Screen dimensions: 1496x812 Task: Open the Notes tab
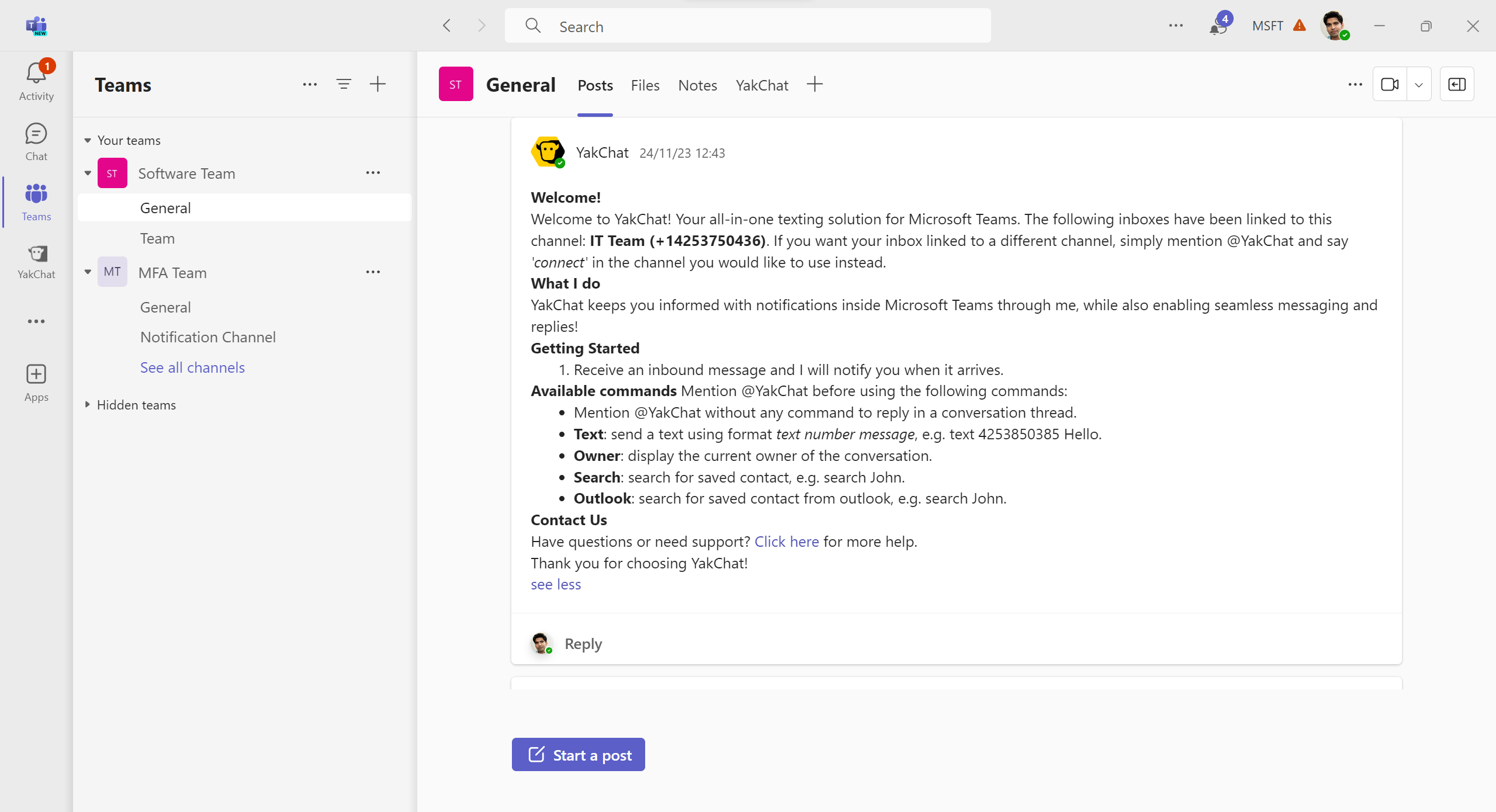[x=698, y=85]
